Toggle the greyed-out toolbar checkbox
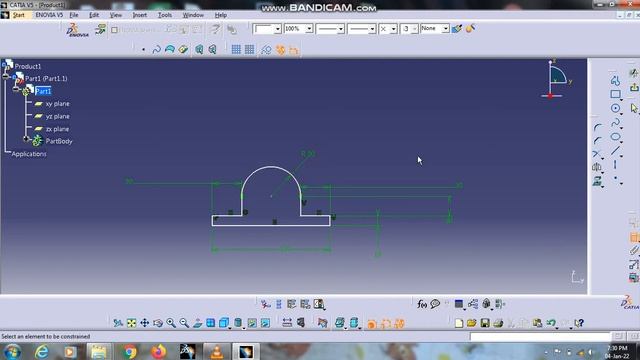This screenshot has width=640, height=360. point(114,30)
